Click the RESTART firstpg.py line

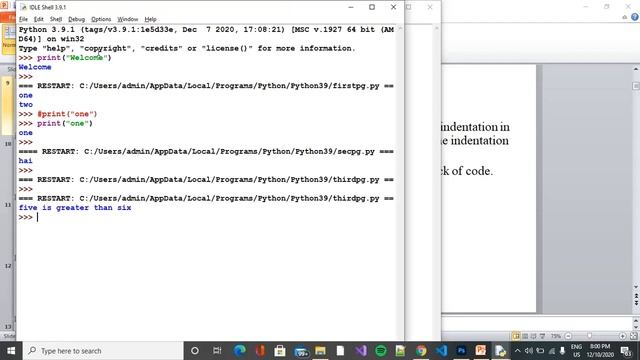click(x=206, y=86)
